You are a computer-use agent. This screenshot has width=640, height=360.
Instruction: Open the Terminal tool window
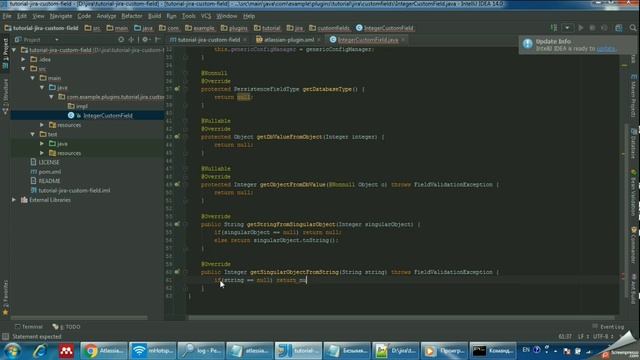[29, 327]
